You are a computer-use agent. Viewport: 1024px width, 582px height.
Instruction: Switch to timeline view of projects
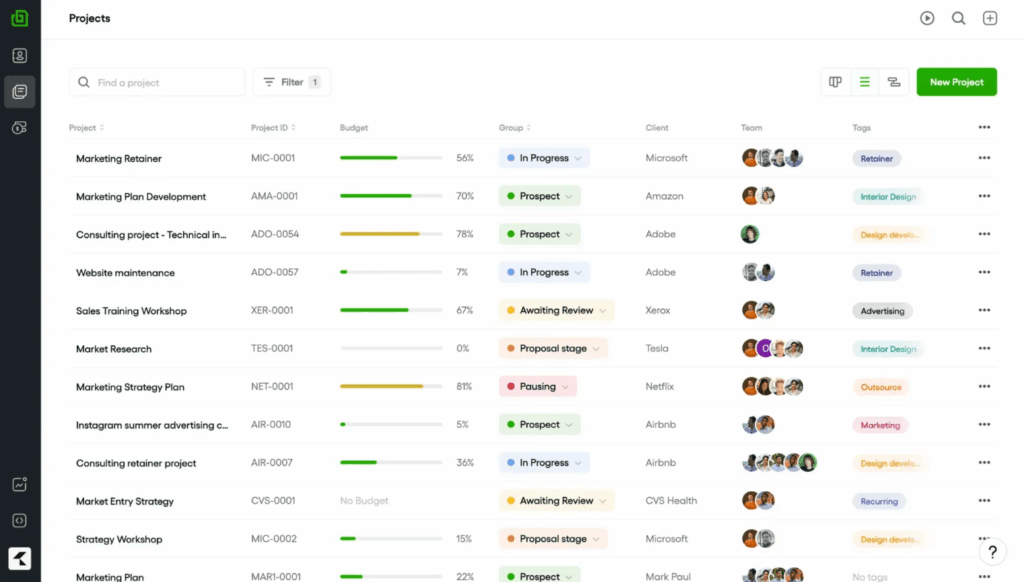[893, 81]
